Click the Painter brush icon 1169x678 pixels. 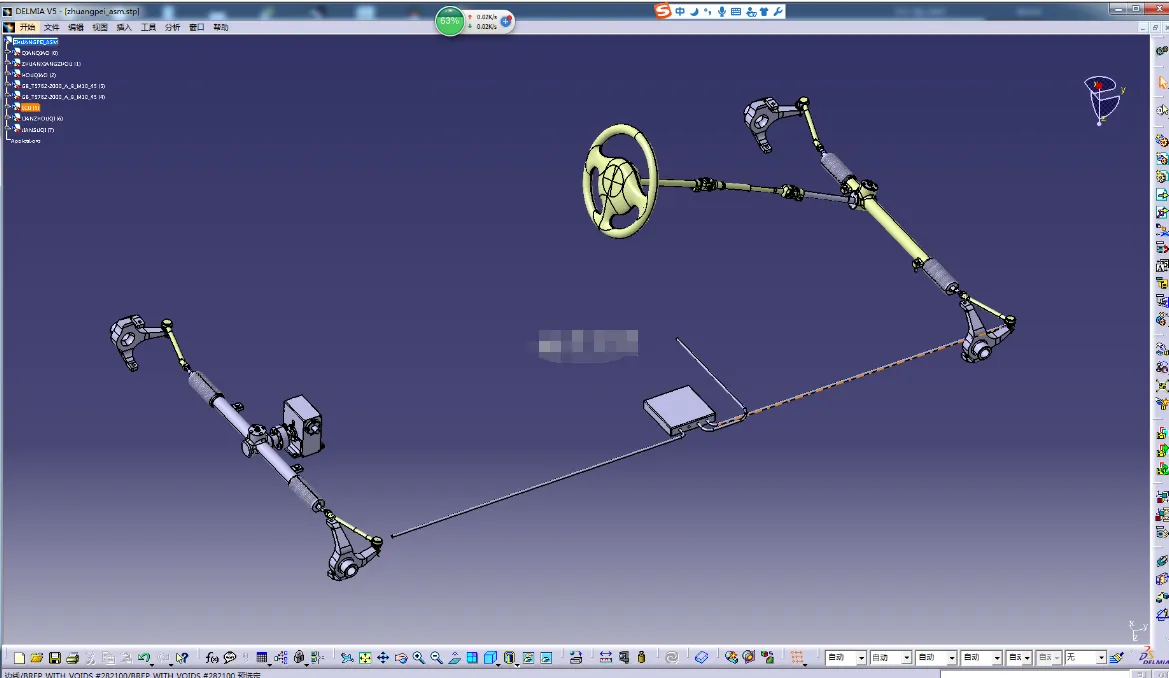coord(1116,658)
